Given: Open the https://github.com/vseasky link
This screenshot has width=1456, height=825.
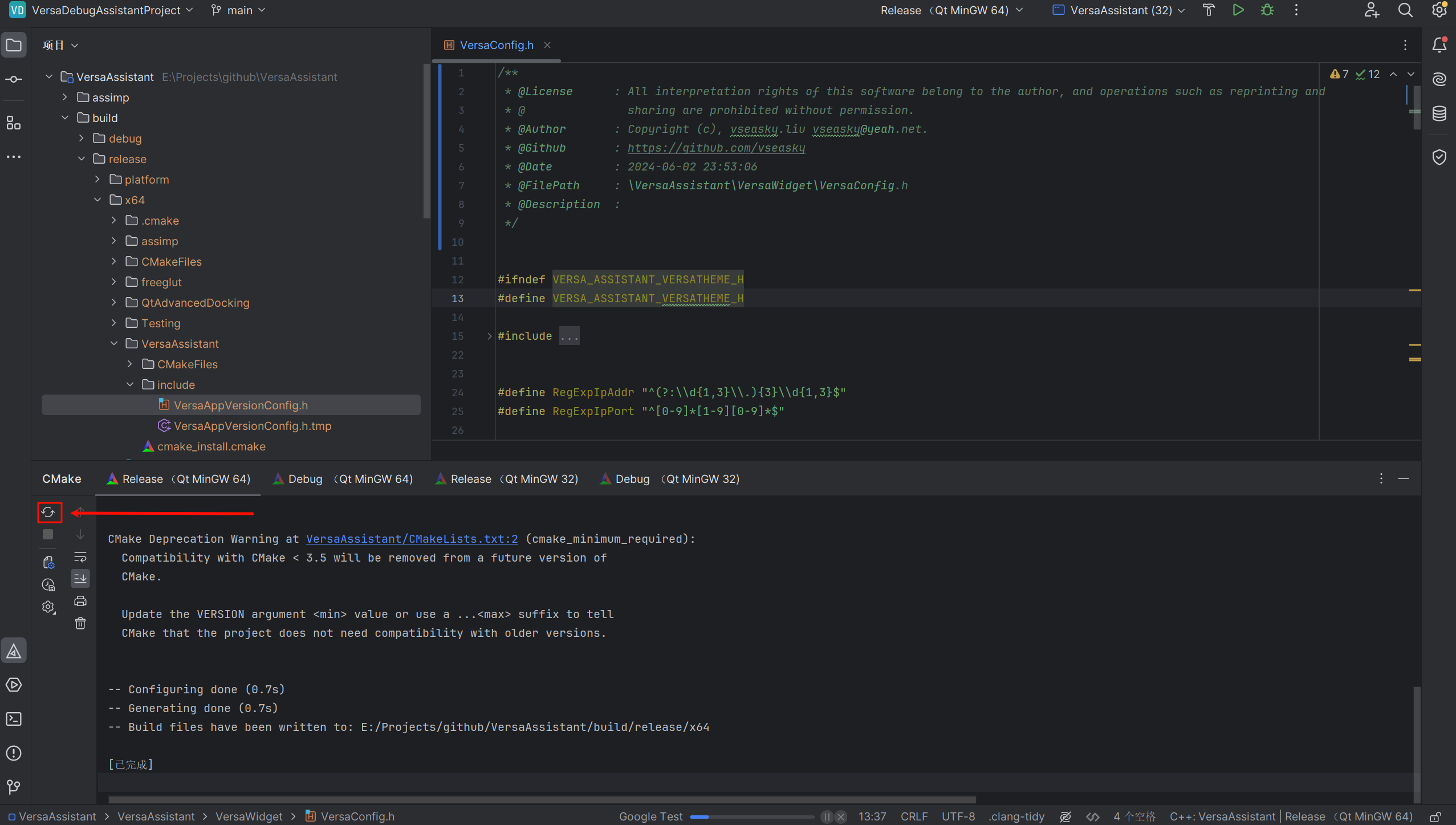Looking at the screenshot, I should (x=716, y=148).
